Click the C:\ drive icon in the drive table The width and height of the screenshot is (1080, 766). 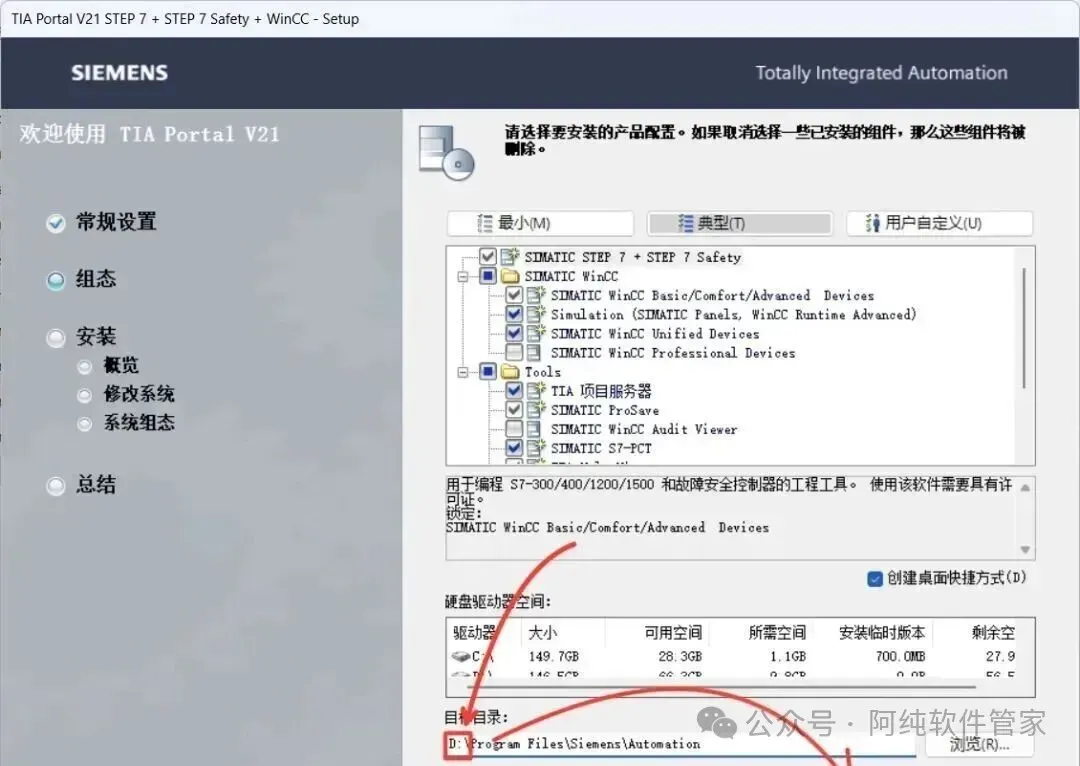coord(460,656)
